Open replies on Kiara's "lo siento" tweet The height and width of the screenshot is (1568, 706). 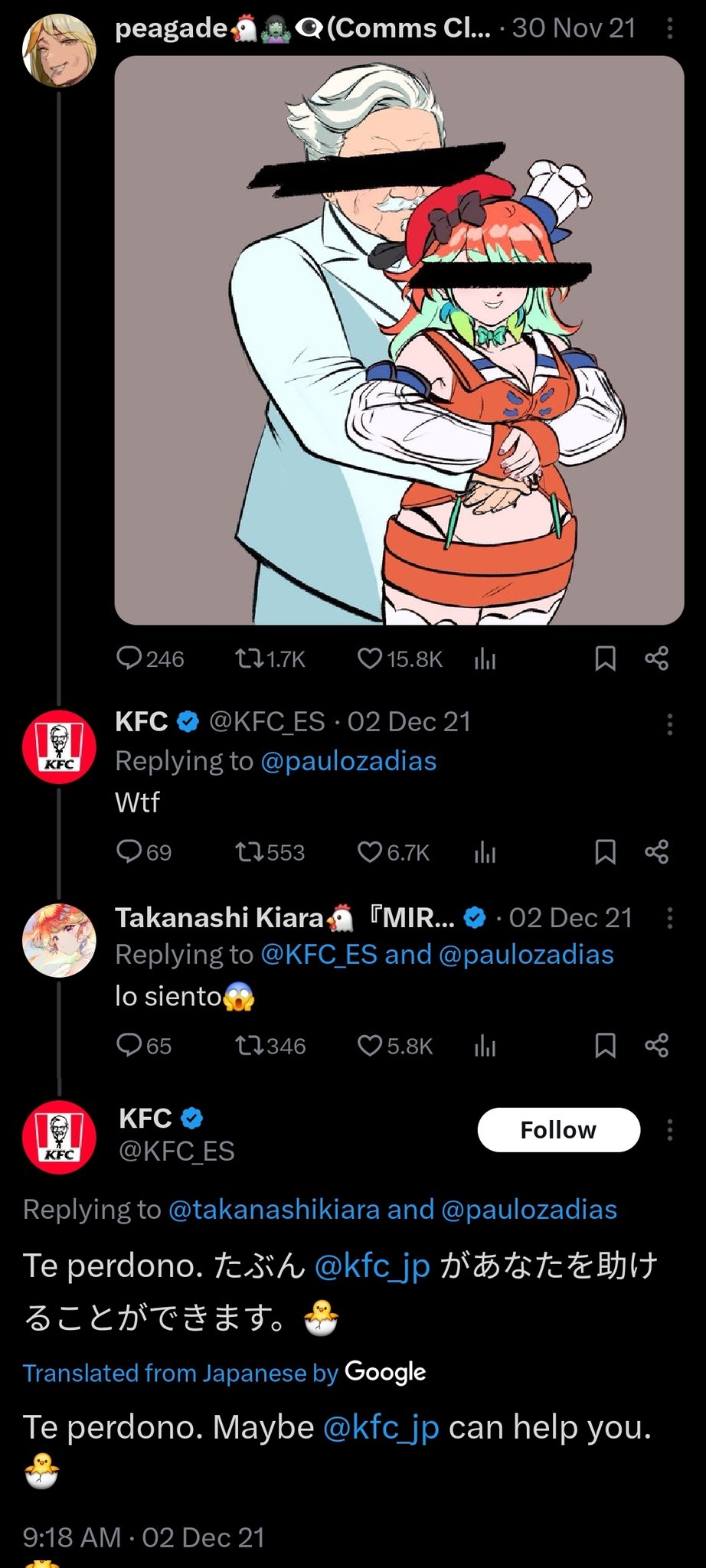click(129, 1045)
